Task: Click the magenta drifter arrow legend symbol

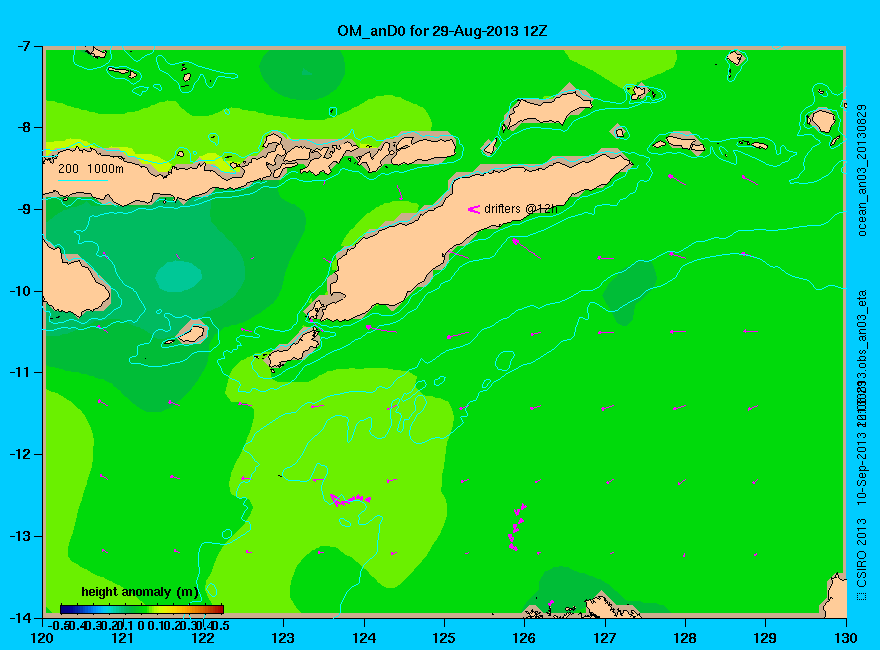Action: pyautogui.click(x=474, y=209)
